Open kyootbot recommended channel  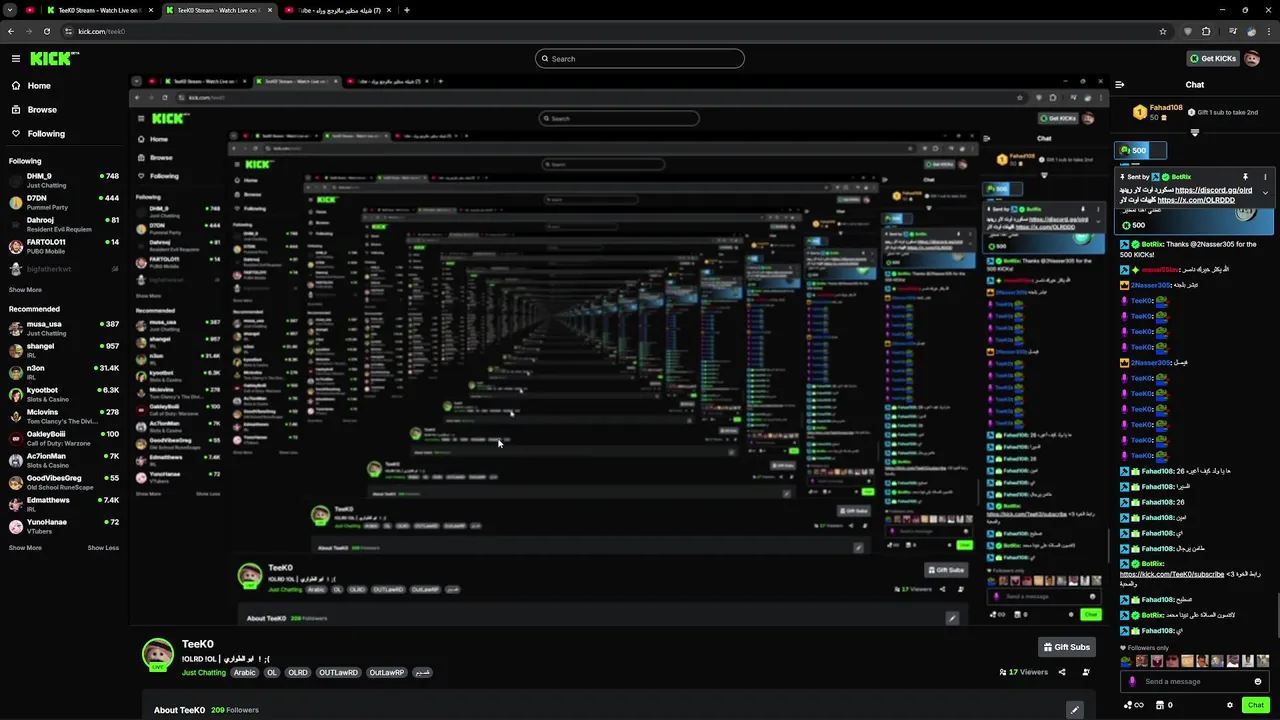coord(62,394)
